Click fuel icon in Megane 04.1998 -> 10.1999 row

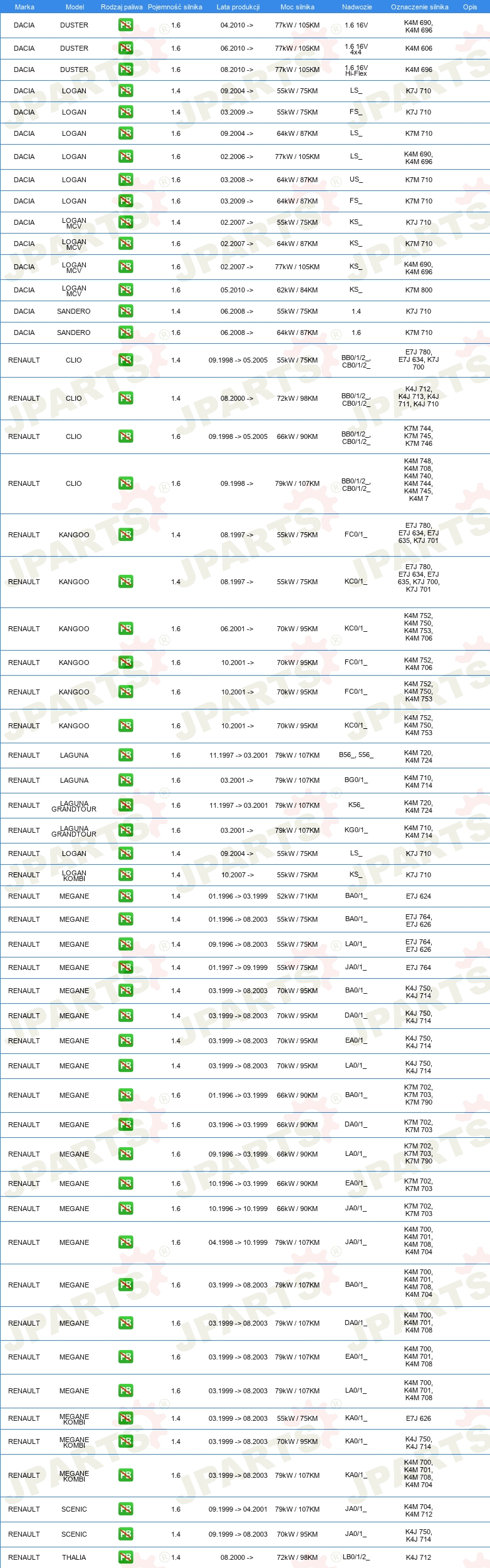tap(125, 1242)
